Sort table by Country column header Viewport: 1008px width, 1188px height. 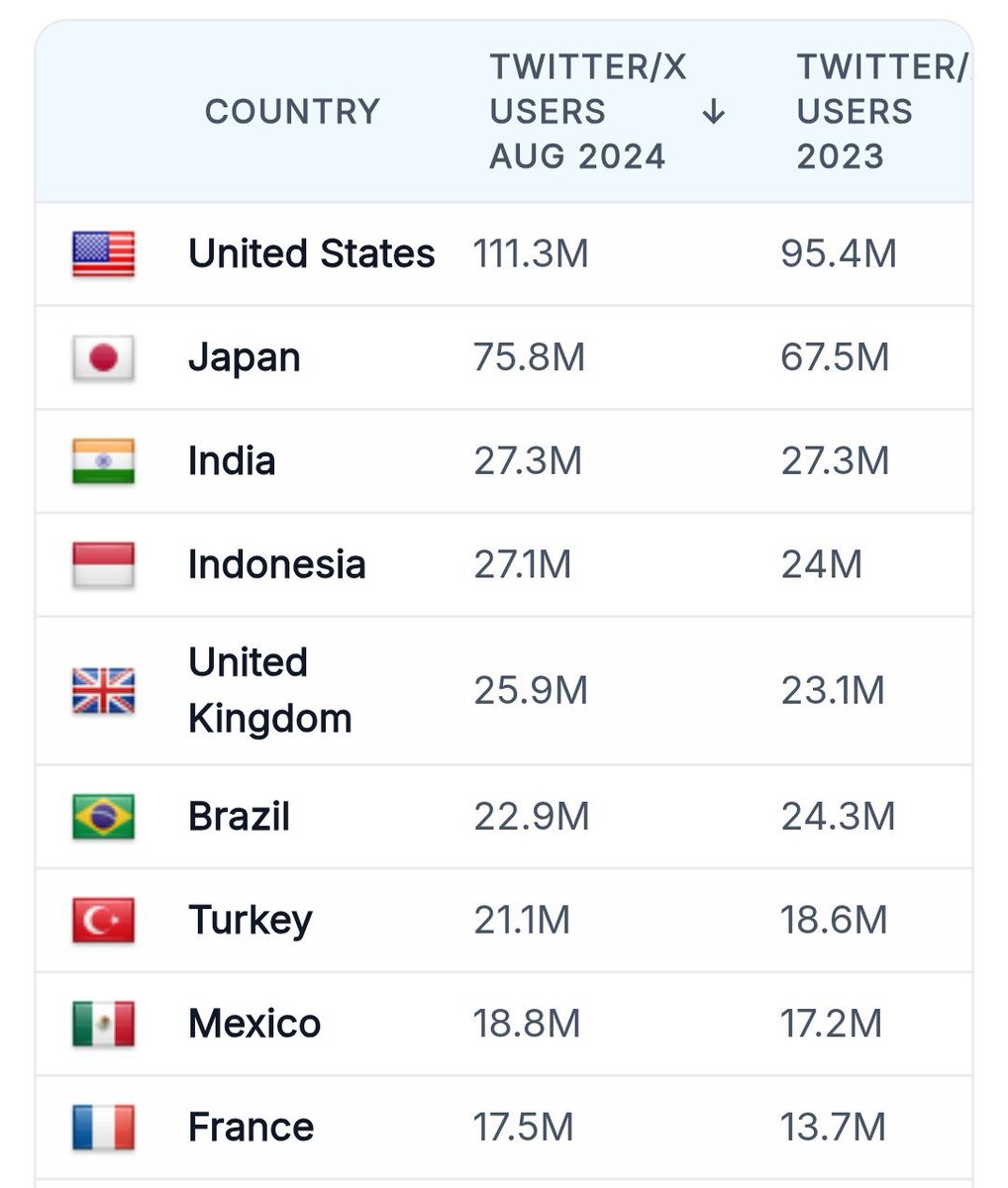[292, 112]
